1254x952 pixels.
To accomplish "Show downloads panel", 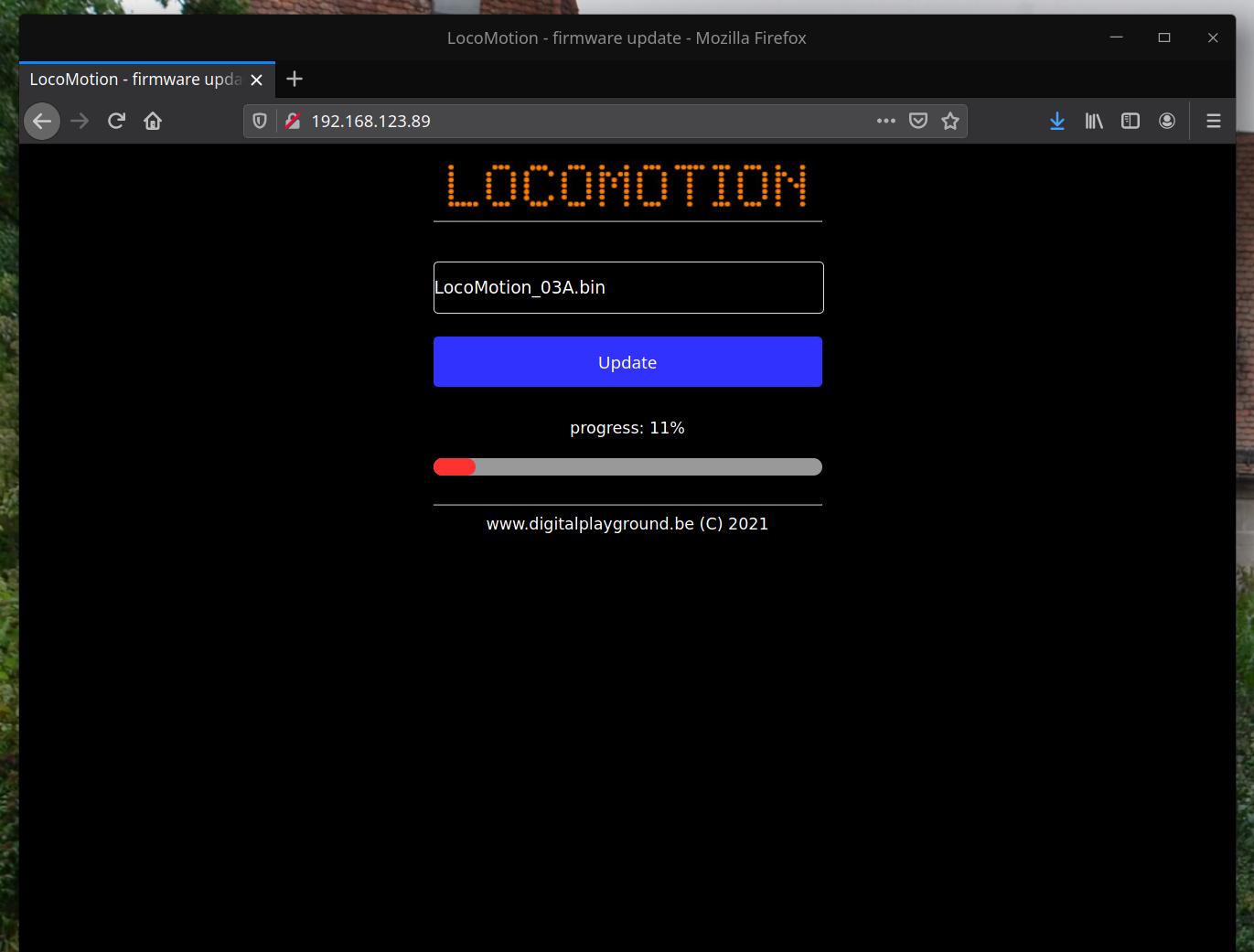I will 1057,121.
